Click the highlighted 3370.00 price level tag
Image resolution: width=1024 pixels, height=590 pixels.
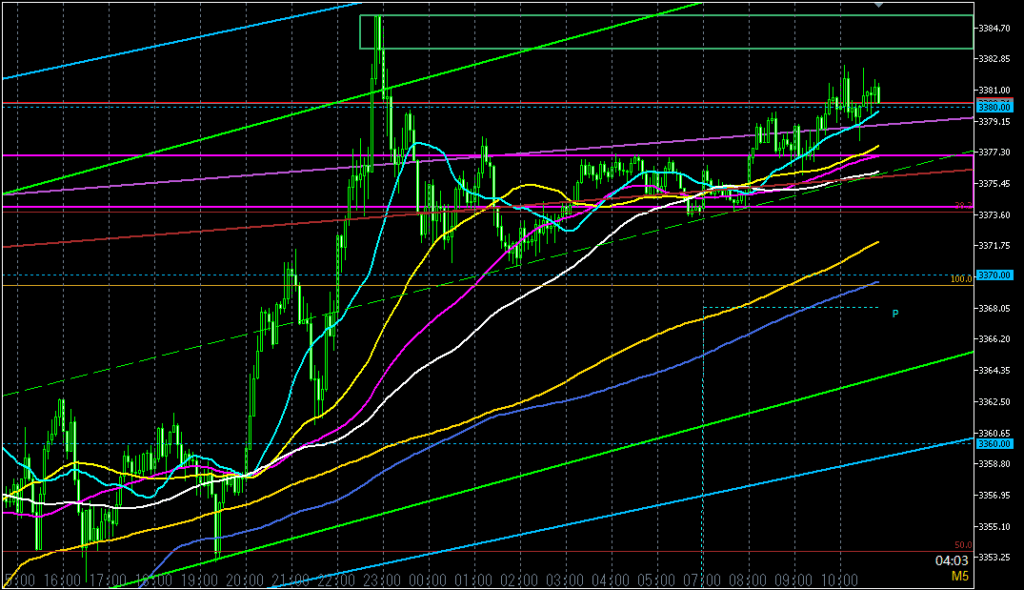[x=994, y=275]
